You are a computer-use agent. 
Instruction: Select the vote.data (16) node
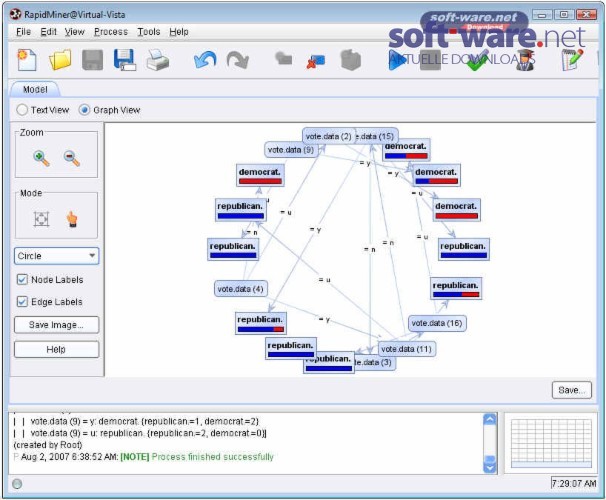point(437,323)
